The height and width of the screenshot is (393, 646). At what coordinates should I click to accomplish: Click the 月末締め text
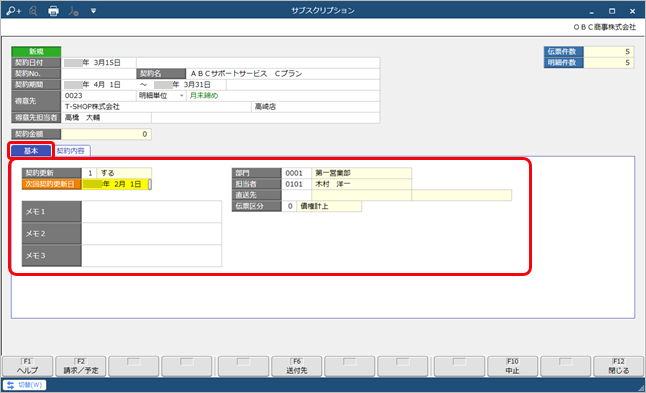[x=204, y=96]
